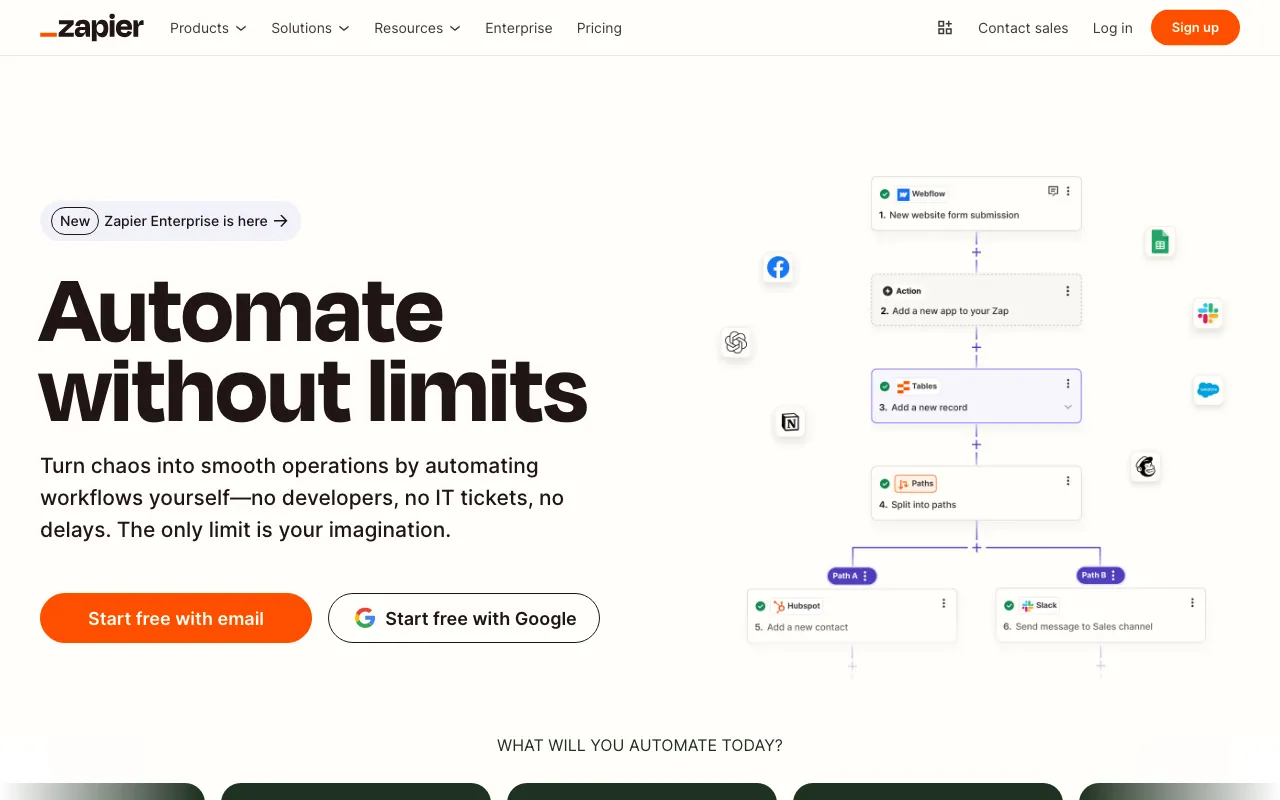Expand chevron on Add a new record step

1068,407
